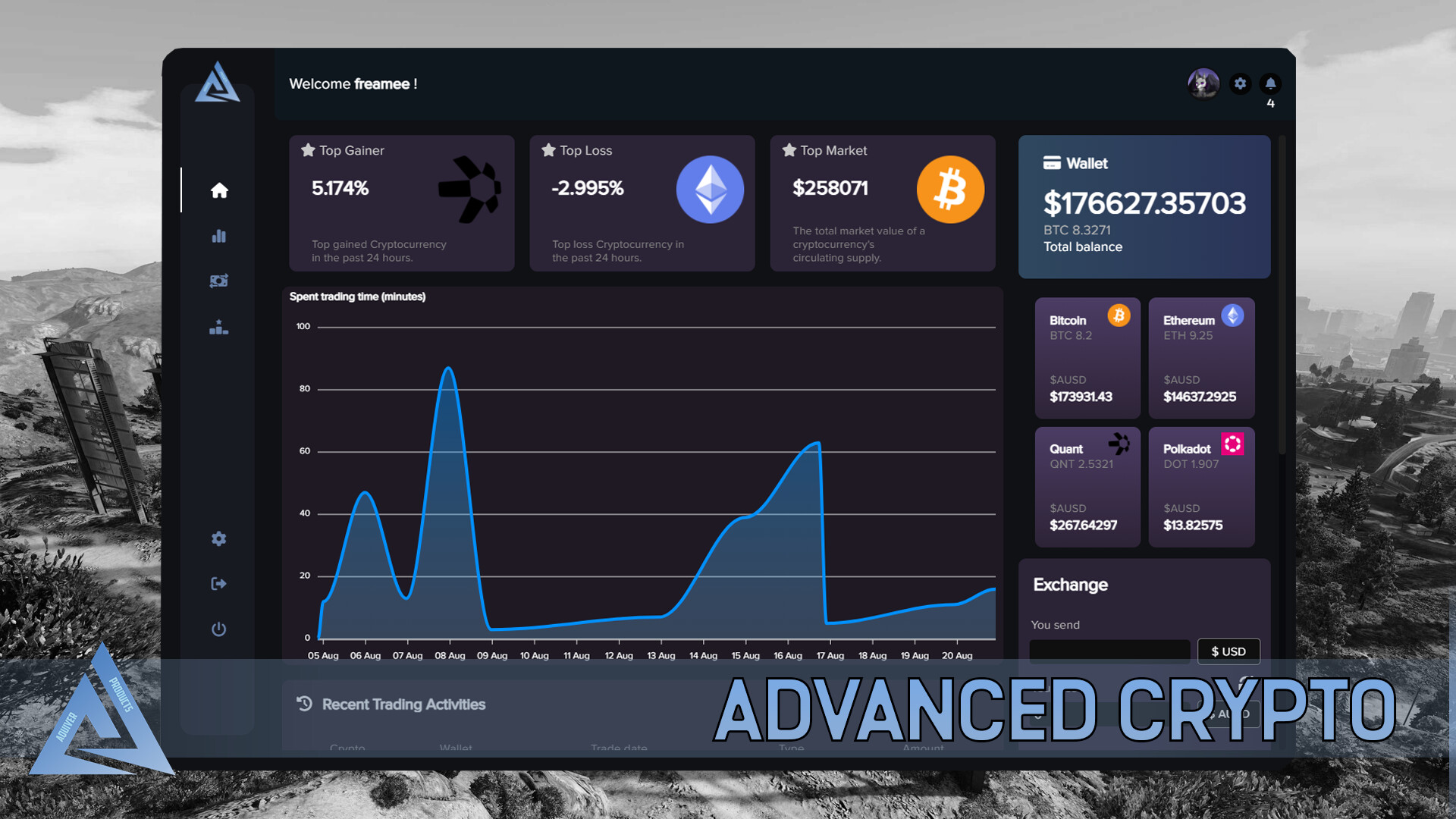Open the sidebar settings gear
The height and width of the screenshot is (819, 1456).
[x=219, y=538]
